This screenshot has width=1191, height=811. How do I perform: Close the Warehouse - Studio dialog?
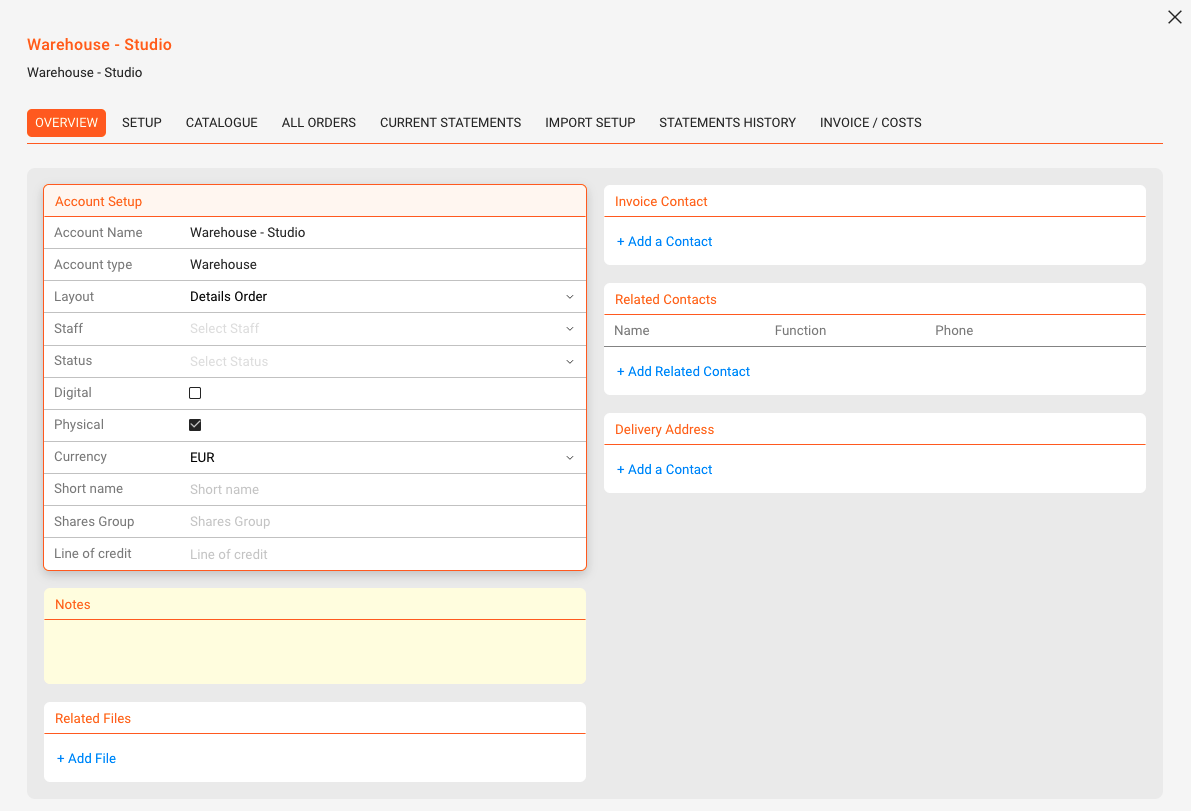coord(1175,17)
